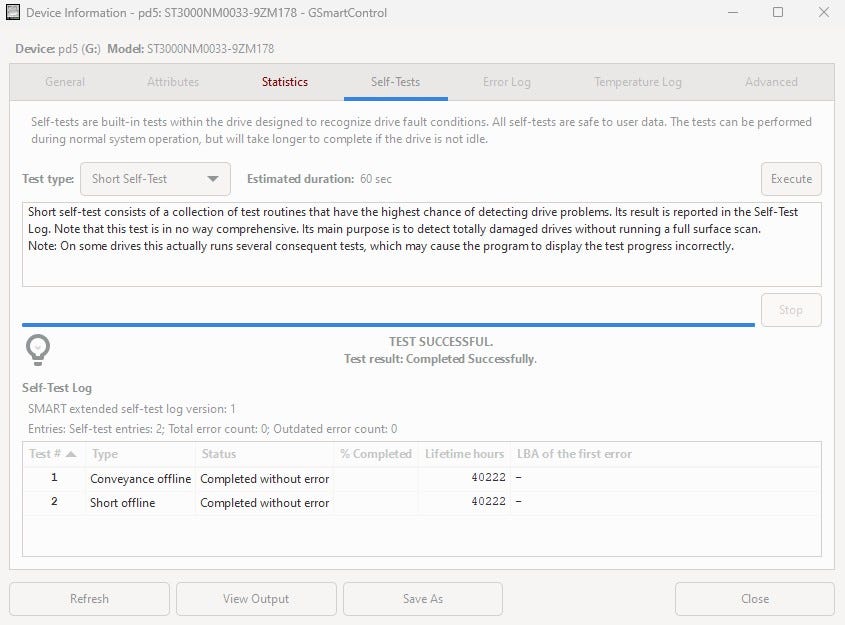Screen dimensions: 845x625
Task: Click the Estimated duration 60 sec label
Action: click(x=319, y=179)
